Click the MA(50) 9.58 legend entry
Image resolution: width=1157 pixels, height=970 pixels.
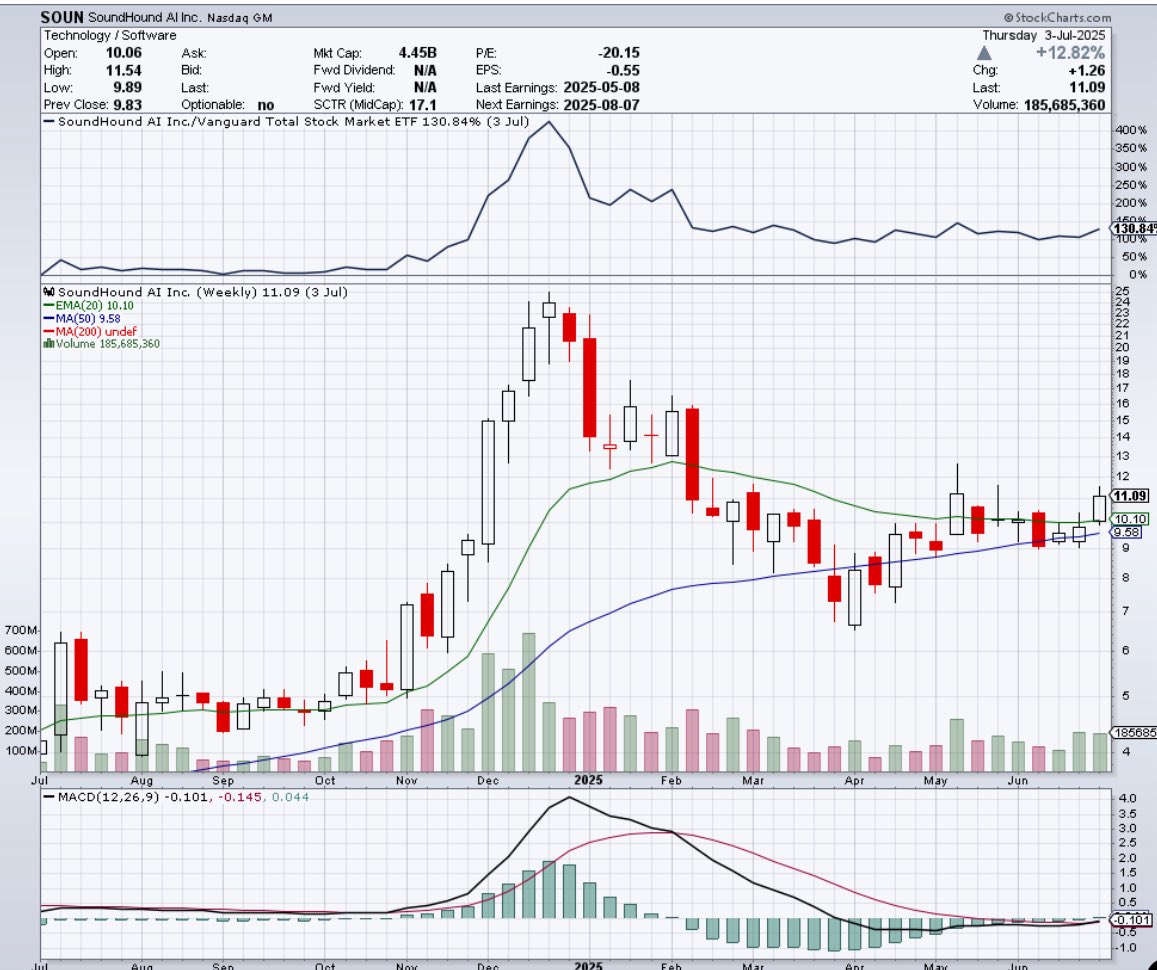click(x=82, y=319)
